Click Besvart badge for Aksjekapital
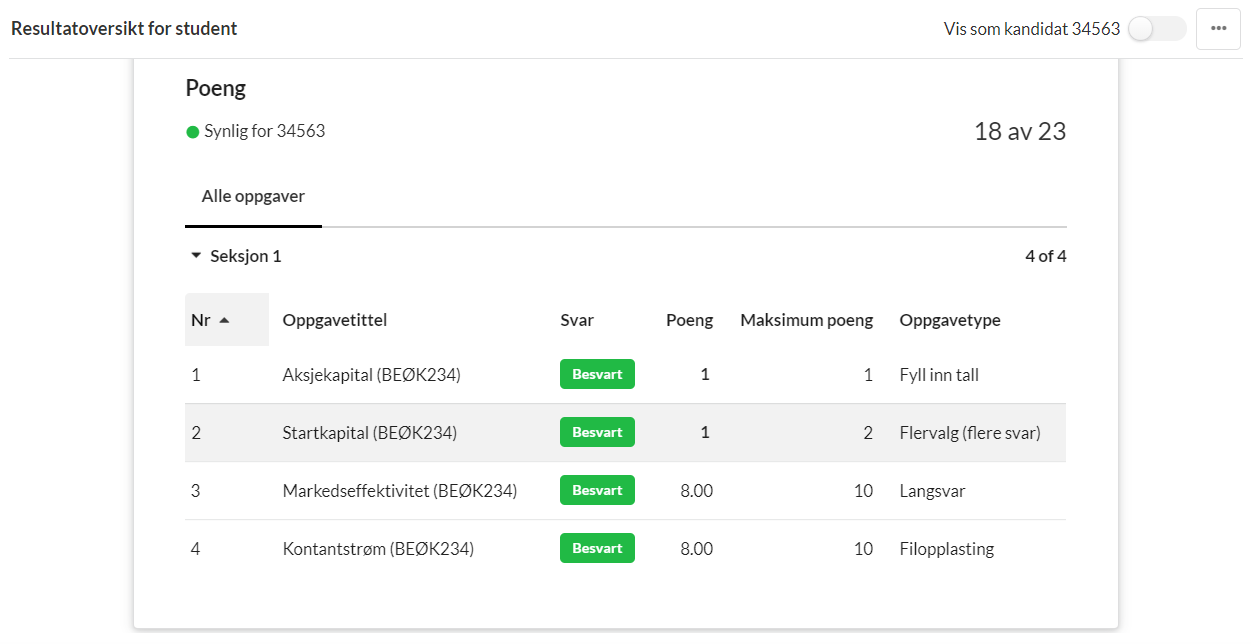 click(x=597, y=374)
